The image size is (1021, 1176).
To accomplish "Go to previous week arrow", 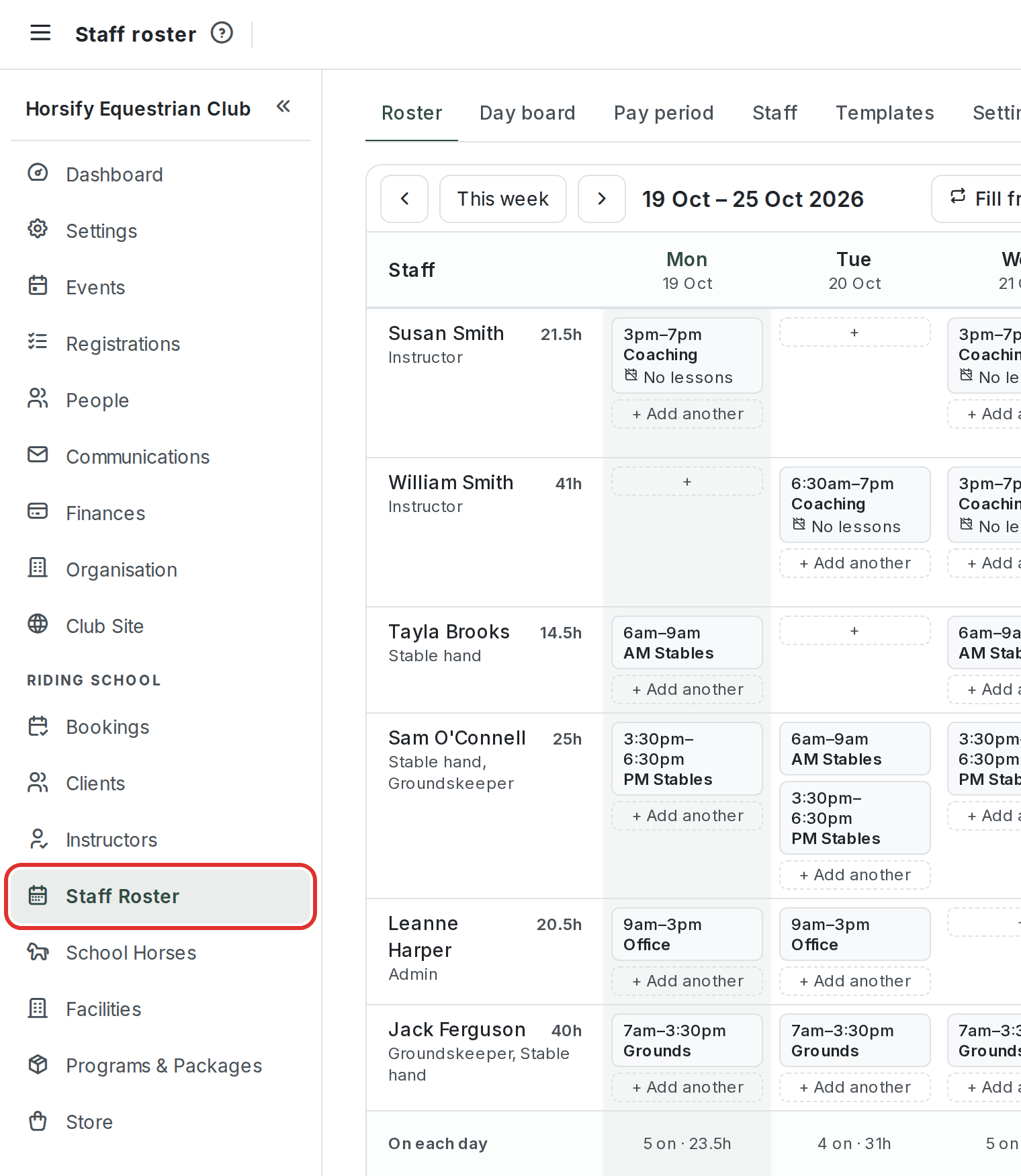I will click(404, 199).
